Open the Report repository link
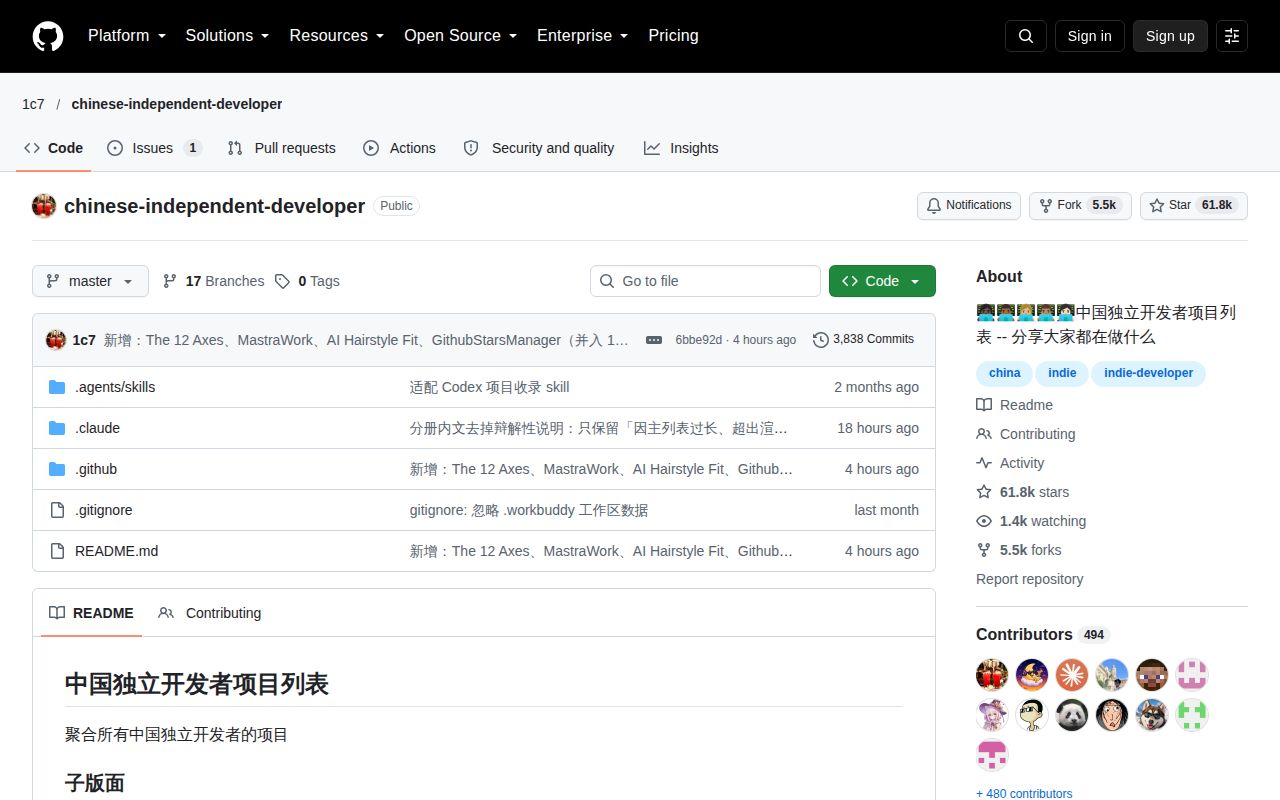This screenshot has width=1280, height=800. click(x=1029, y=579)
